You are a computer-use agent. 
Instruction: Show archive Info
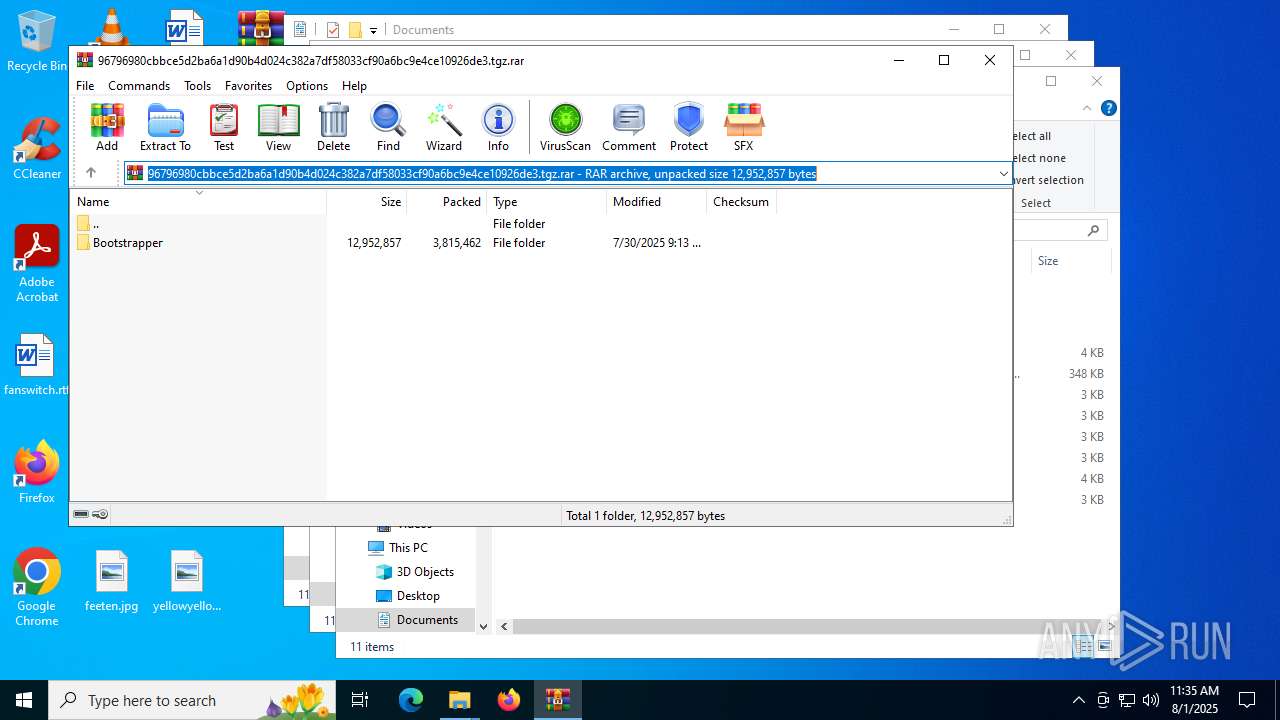pyautogui.click(x=498, y=127)
